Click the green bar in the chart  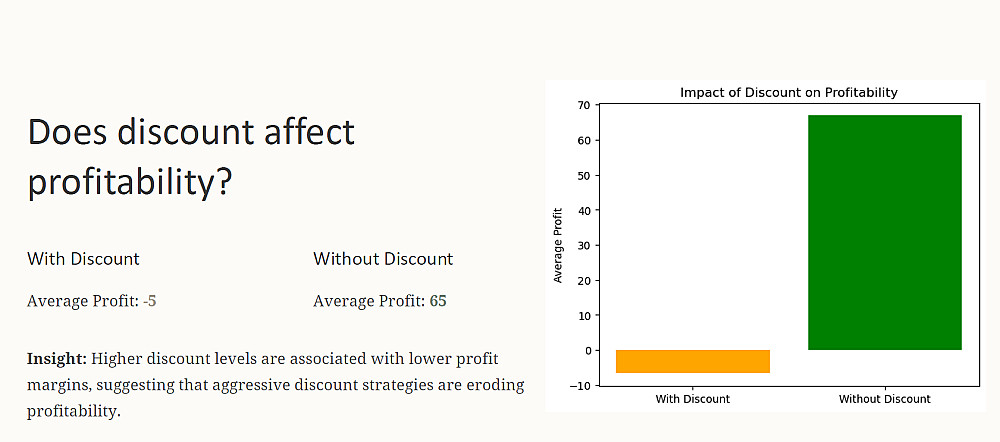(x=884, y=232)
